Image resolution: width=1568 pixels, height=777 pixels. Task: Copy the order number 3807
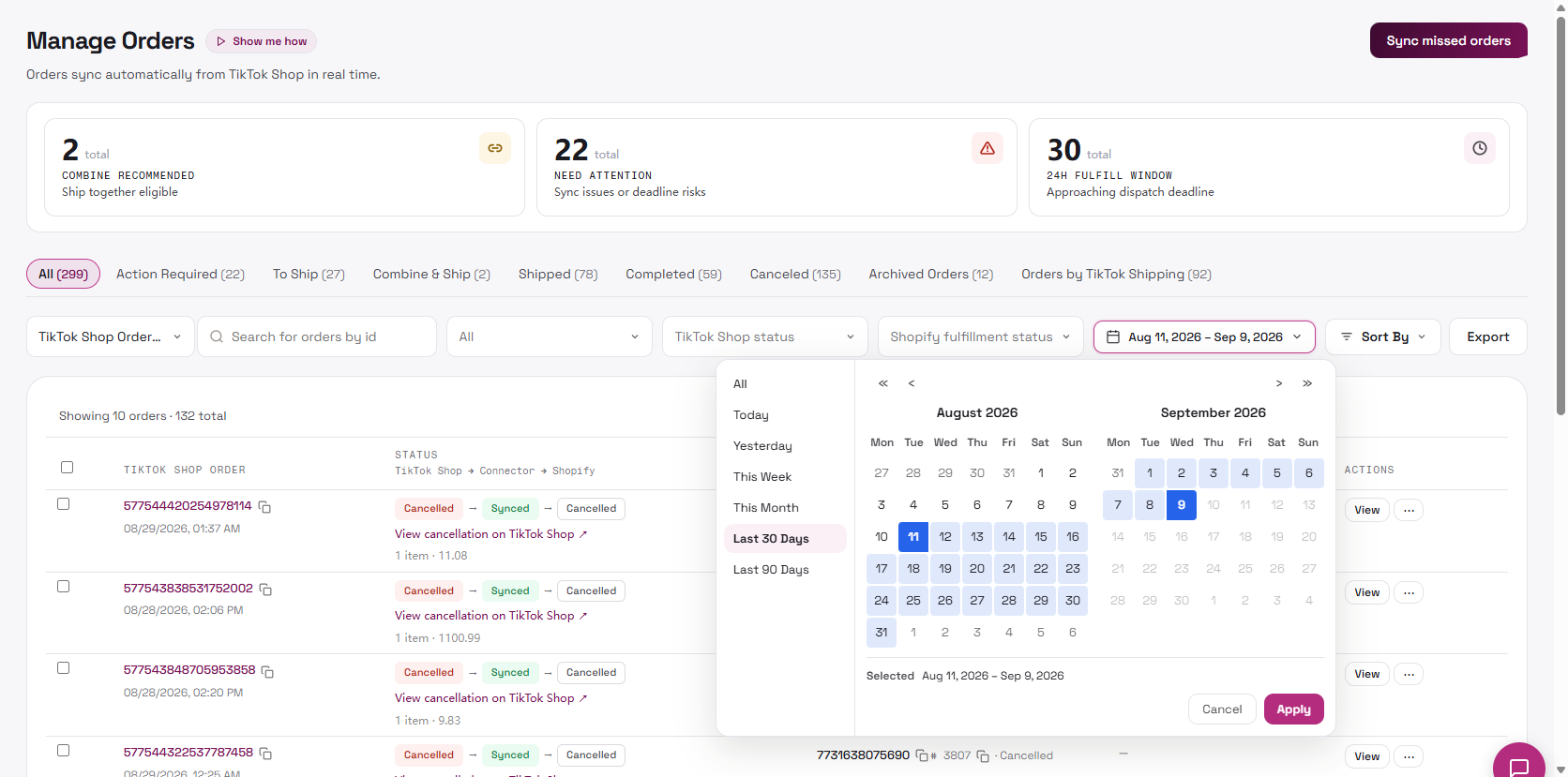[983, 755]
